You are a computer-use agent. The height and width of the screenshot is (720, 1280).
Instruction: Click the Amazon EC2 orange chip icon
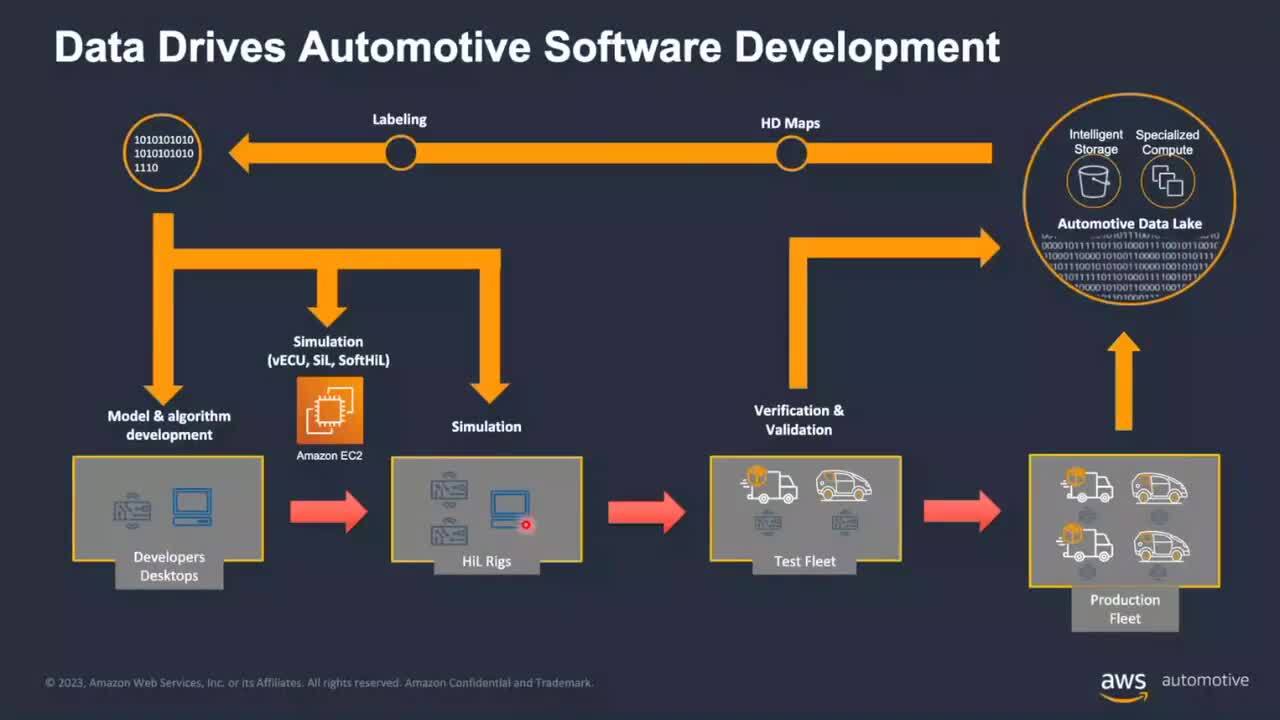[330, 410]
